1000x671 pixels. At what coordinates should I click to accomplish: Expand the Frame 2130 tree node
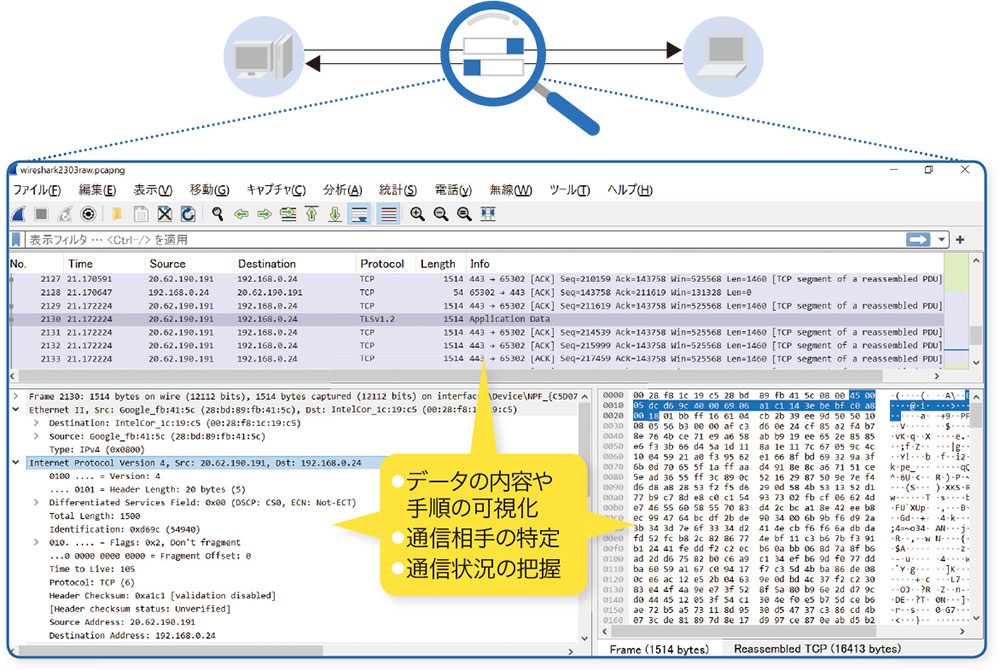15,396
